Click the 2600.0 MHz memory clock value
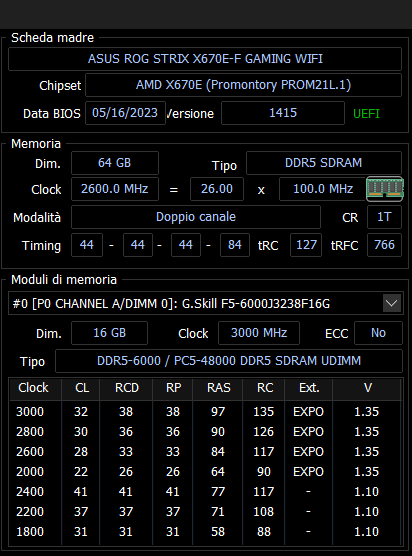This screenshot has width=412, height=556. [x=115, y=189]
